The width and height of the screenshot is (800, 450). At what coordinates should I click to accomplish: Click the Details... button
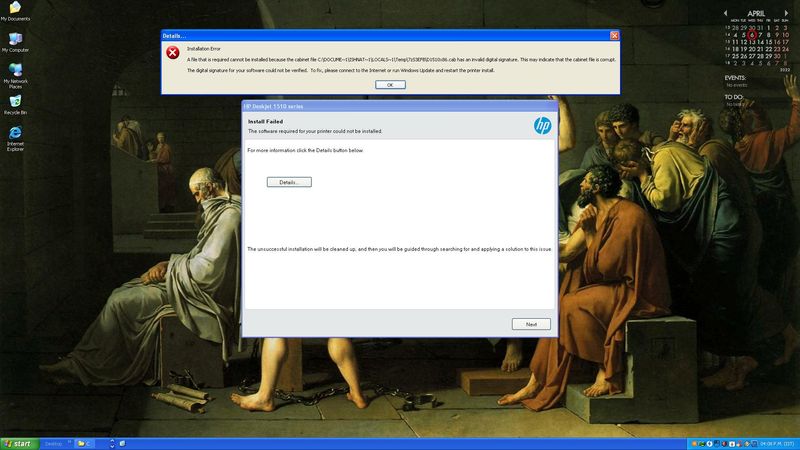tap(289, 182)
